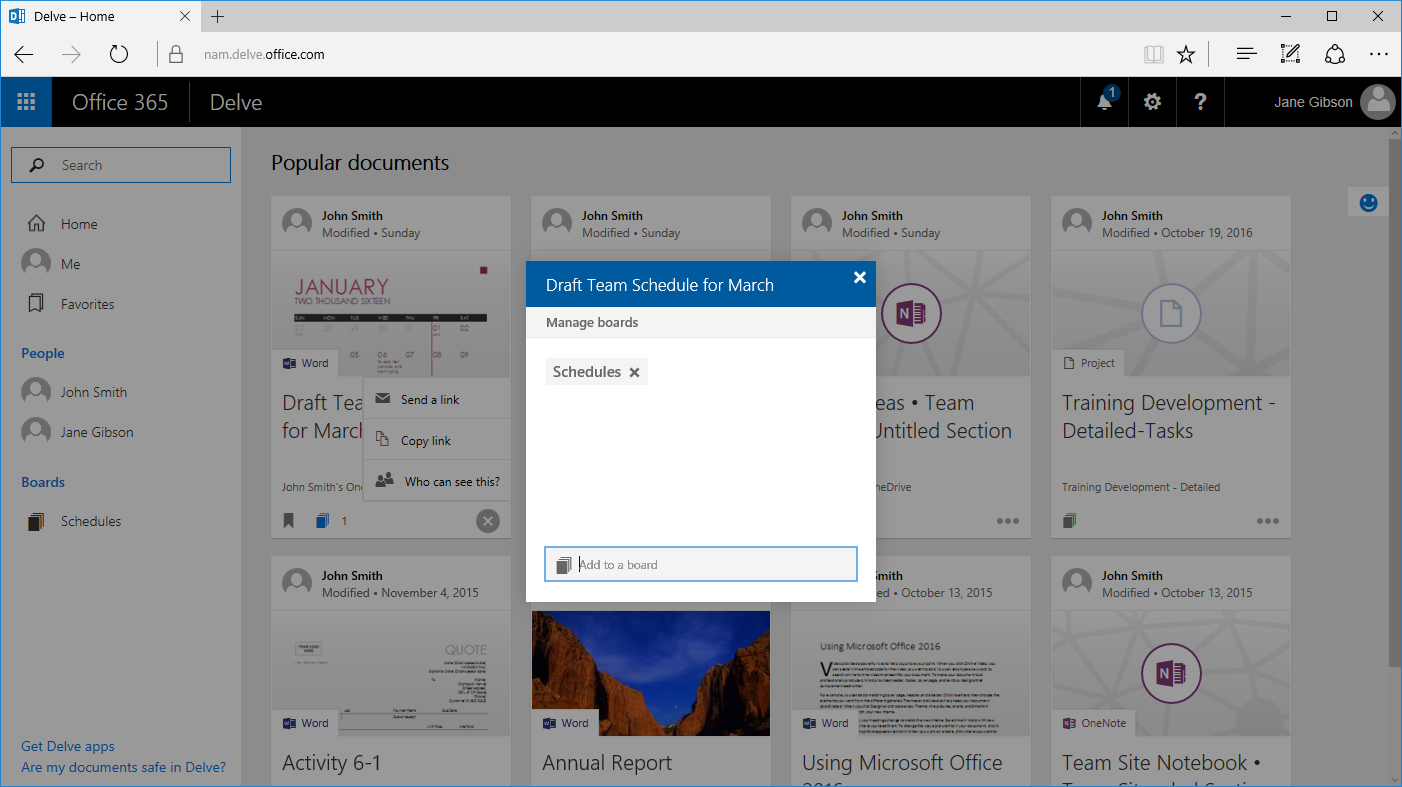Open the Activity 6-1 document title
This screenshot has width=1402, height=787.
pos(332,763)
